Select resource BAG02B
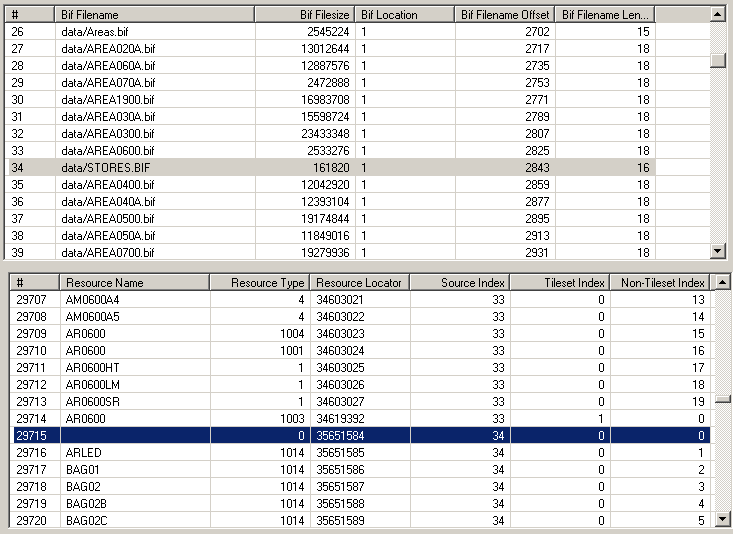733x534 pixels. click(360, 504)
